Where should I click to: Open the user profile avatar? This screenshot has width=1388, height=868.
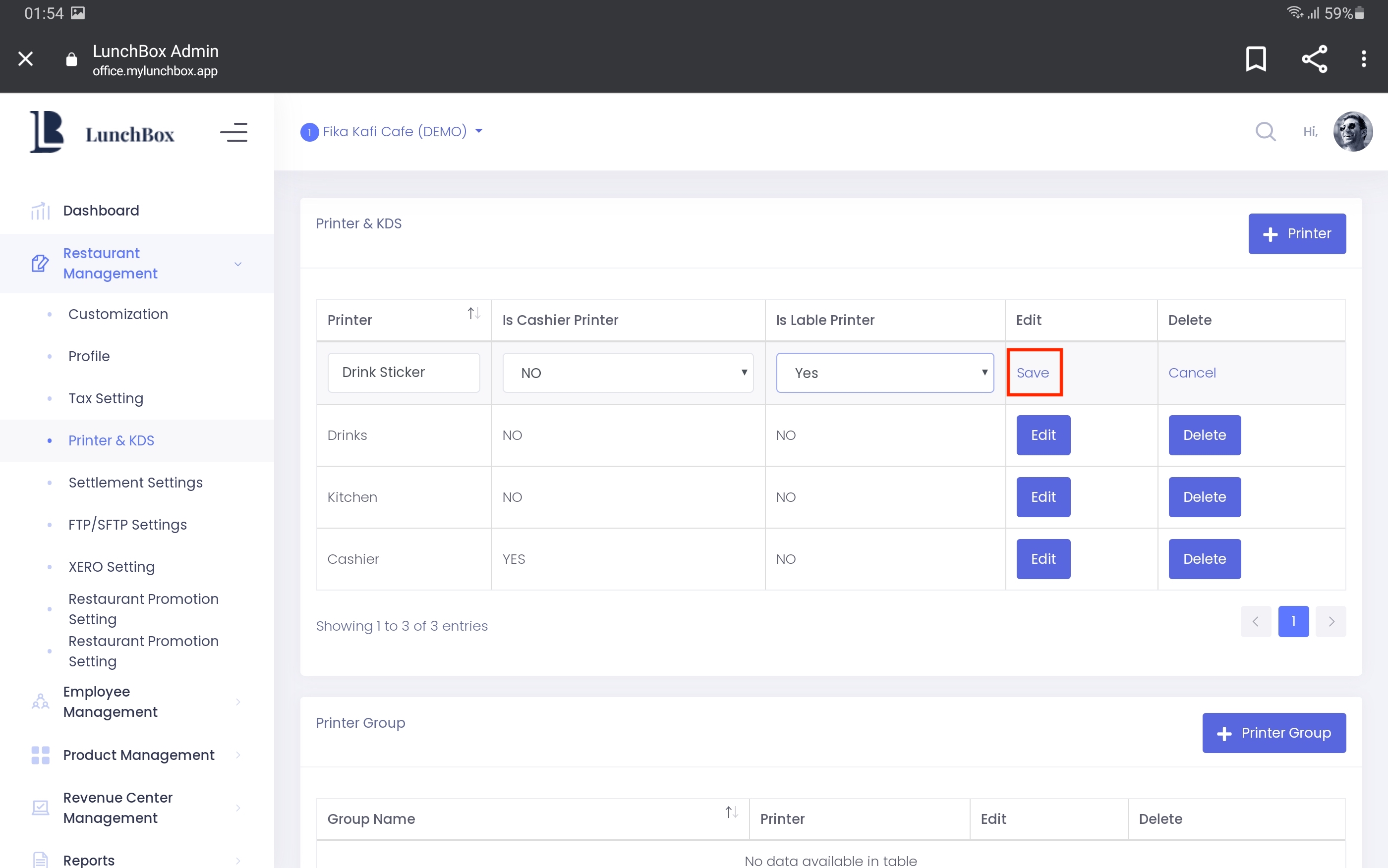click(x=1352, y=131)
